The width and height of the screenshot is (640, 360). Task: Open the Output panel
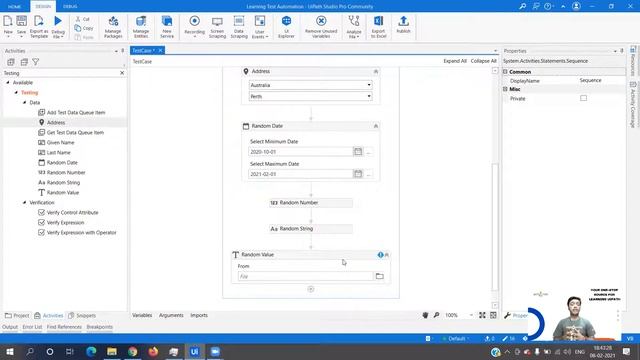[x=10, y=327]
